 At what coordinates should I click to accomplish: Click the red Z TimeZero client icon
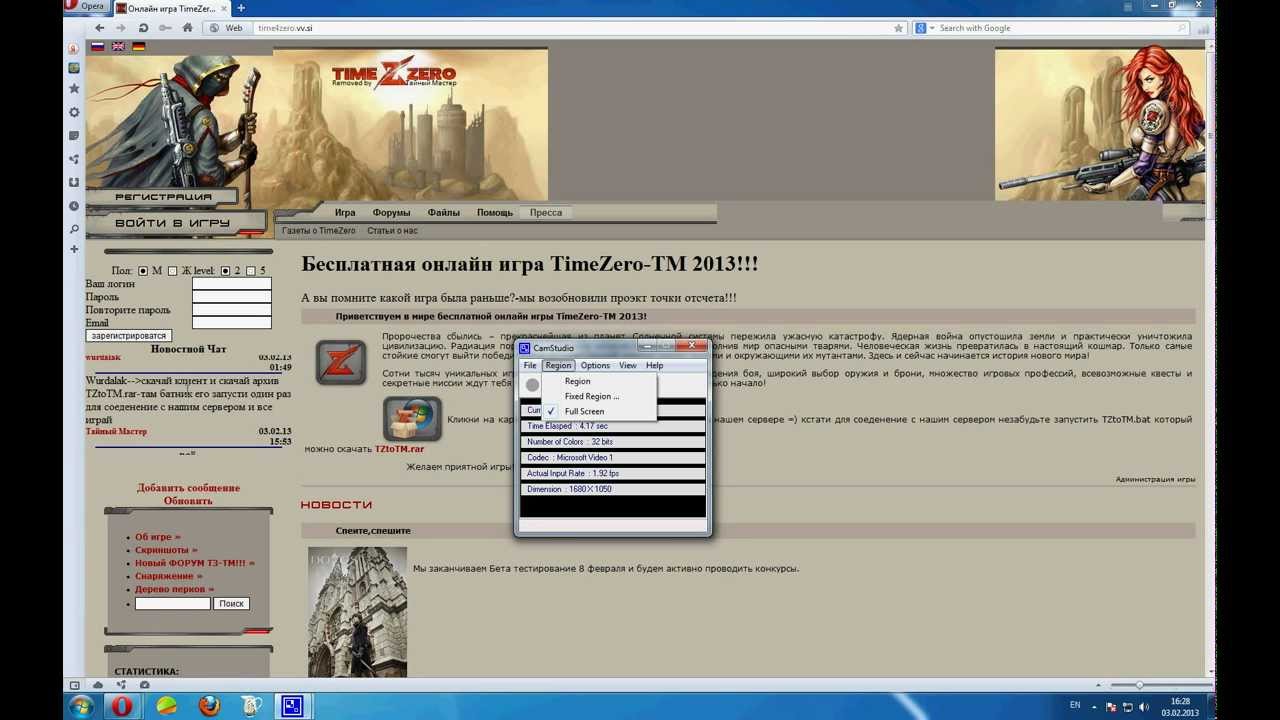341,362
